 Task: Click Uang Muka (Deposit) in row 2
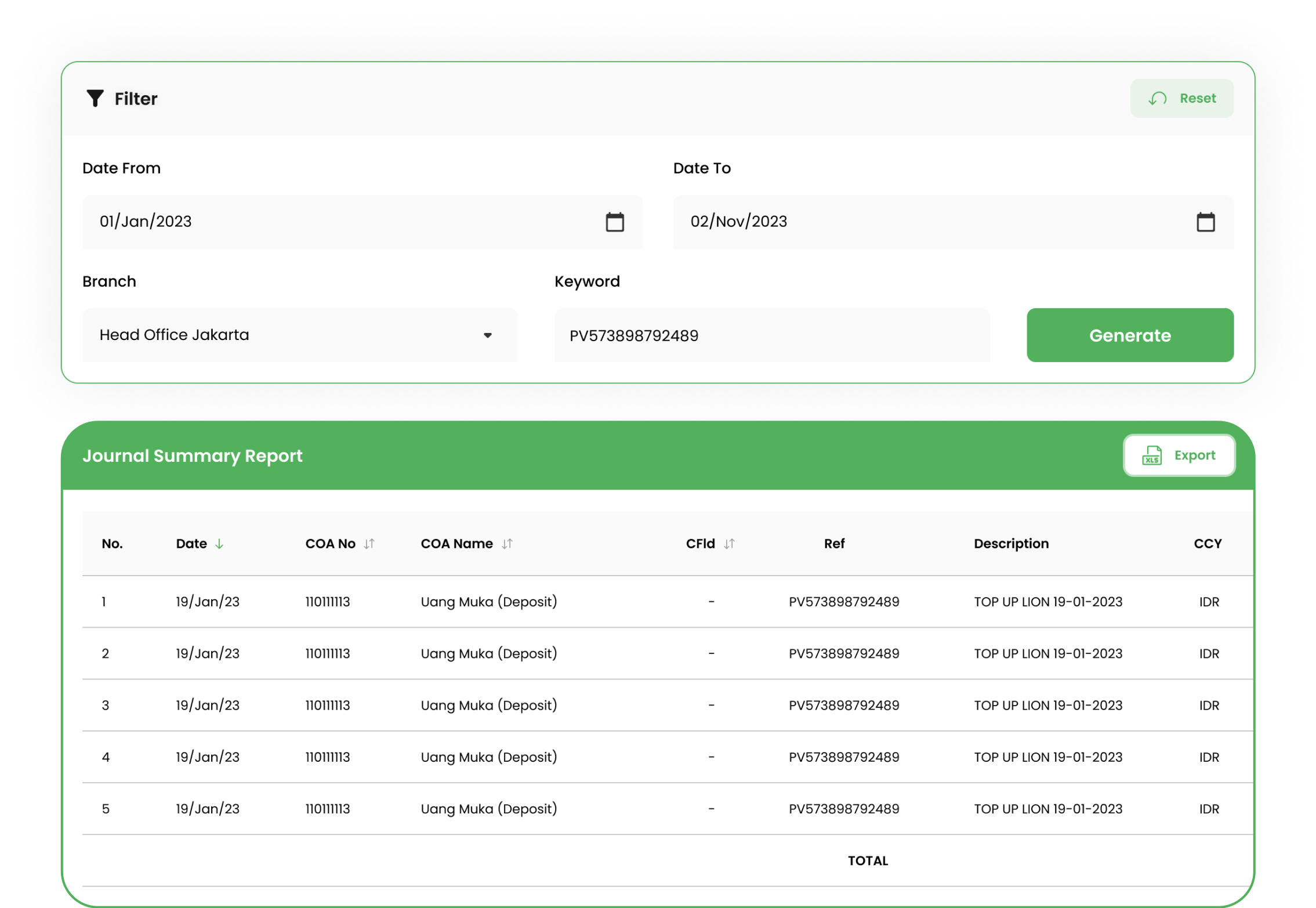[488, 653]
